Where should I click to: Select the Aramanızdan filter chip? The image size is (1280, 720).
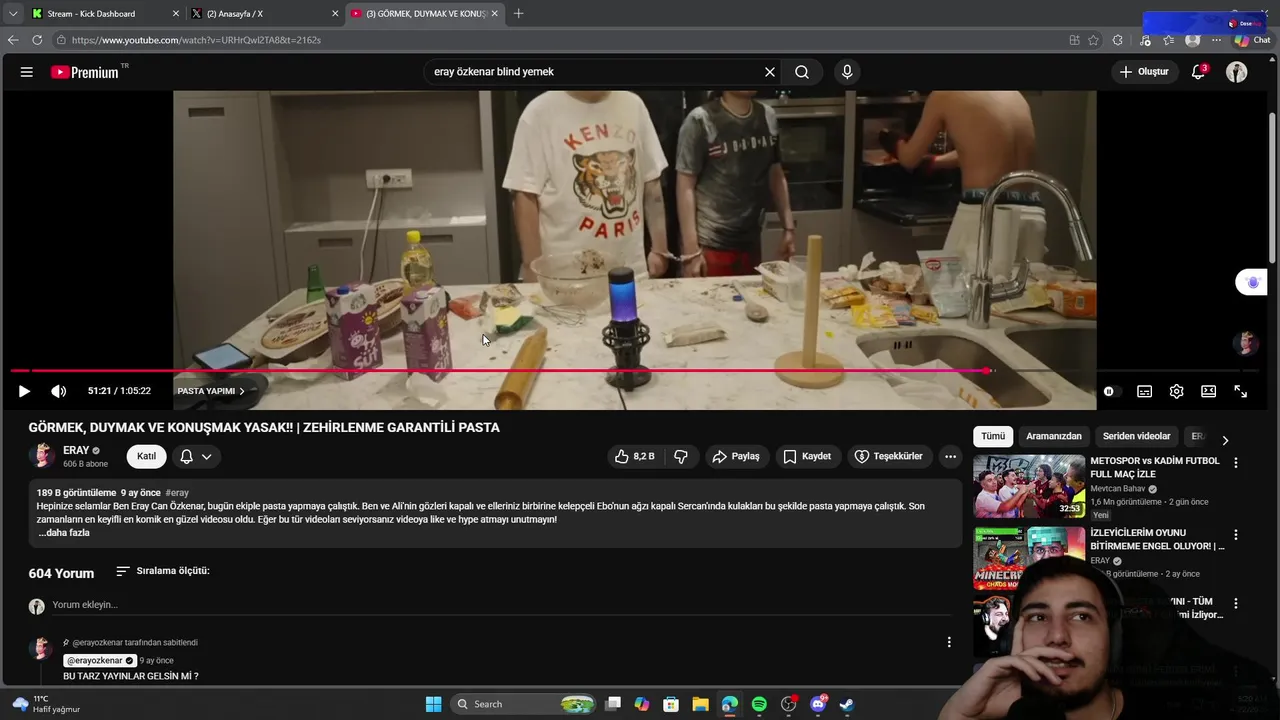point(1054,436)
